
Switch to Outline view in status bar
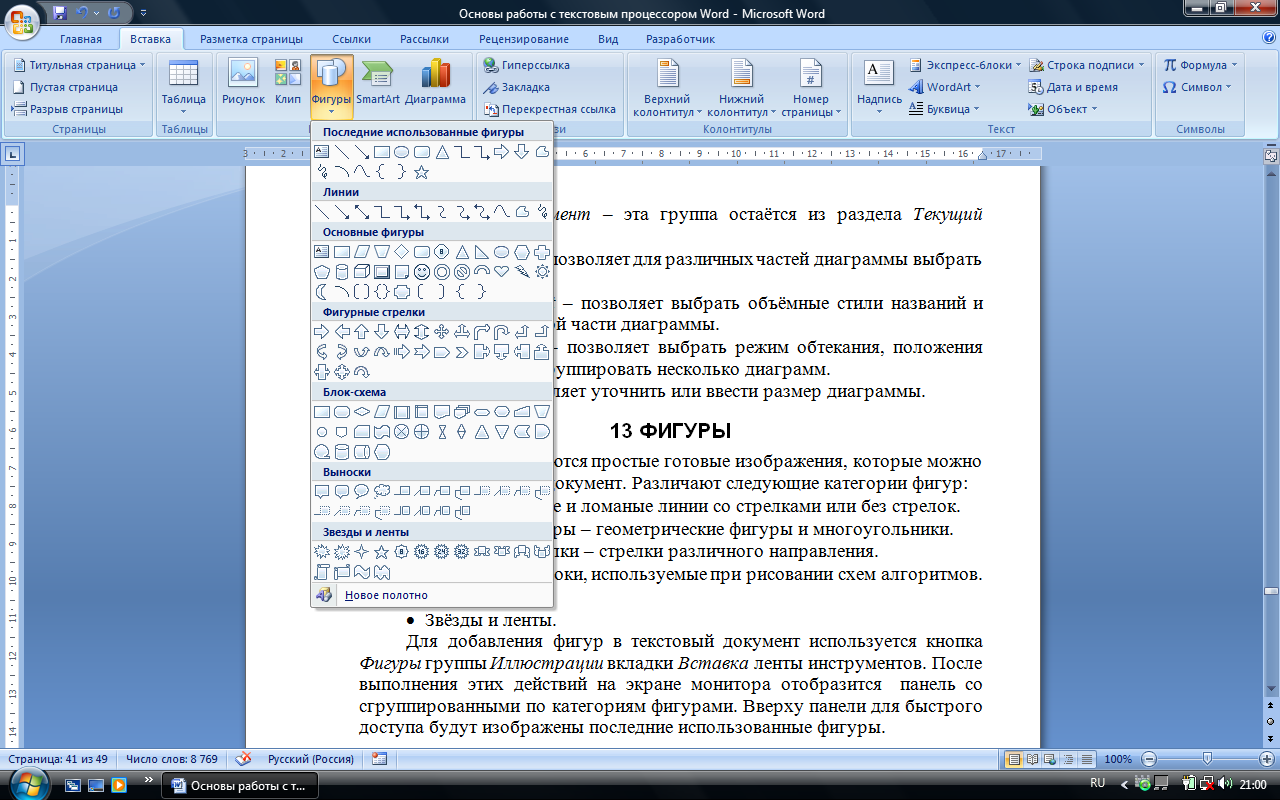pos(1069,759)
